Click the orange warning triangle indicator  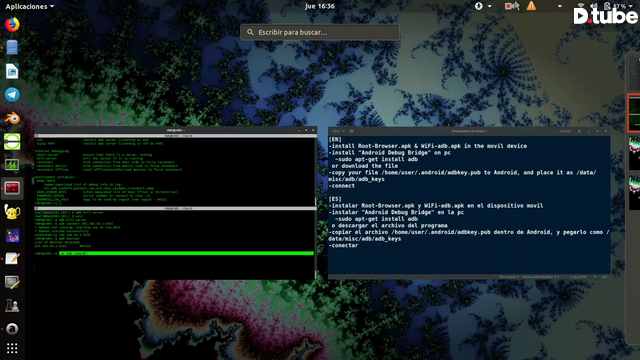point(531,6)
